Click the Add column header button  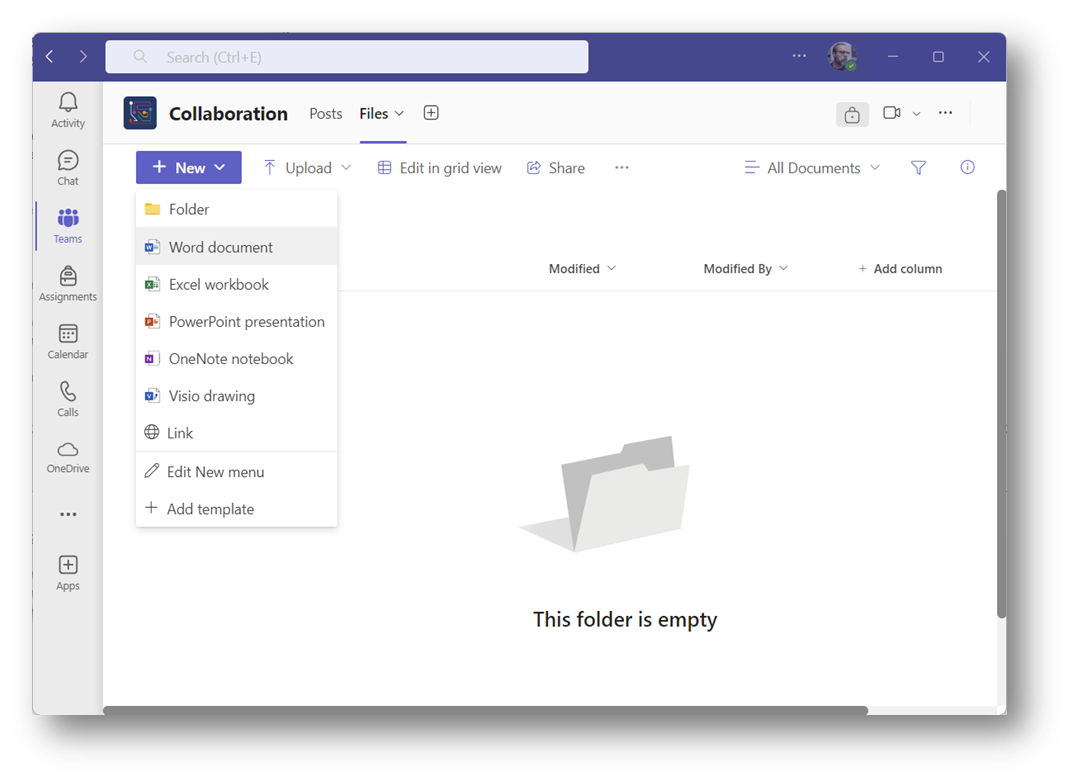click(x=900, y=268)
